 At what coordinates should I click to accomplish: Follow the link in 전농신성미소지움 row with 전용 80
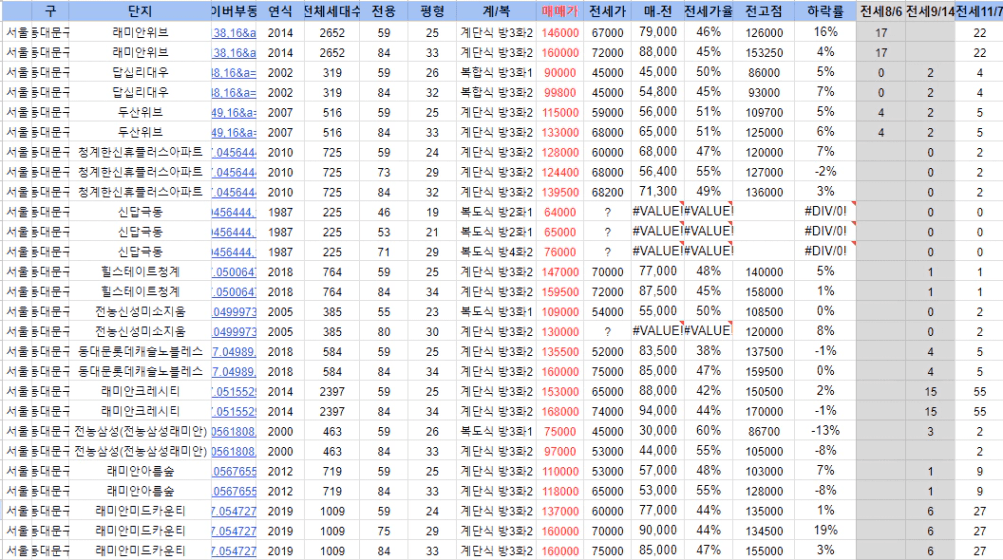point(235,332)
